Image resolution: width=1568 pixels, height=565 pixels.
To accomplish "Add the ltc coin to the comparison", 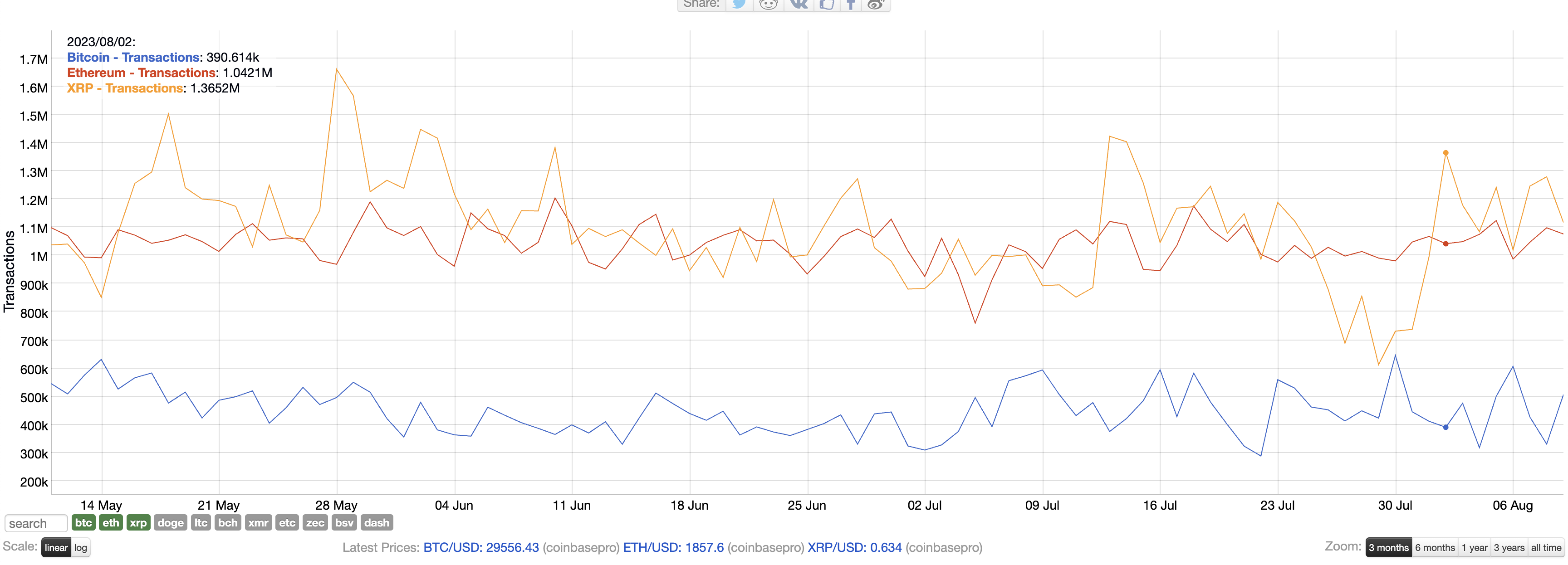I will (x=201, y=522).
